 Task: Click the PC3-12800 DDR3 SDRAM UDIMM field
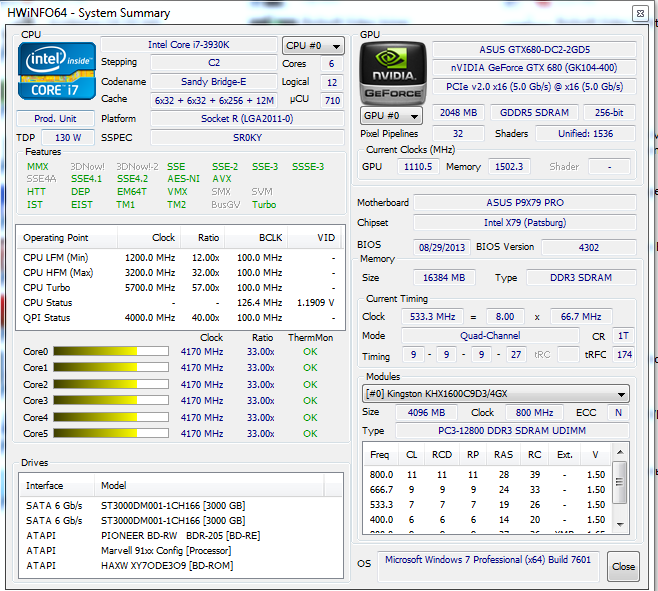[x=512, y=431]
